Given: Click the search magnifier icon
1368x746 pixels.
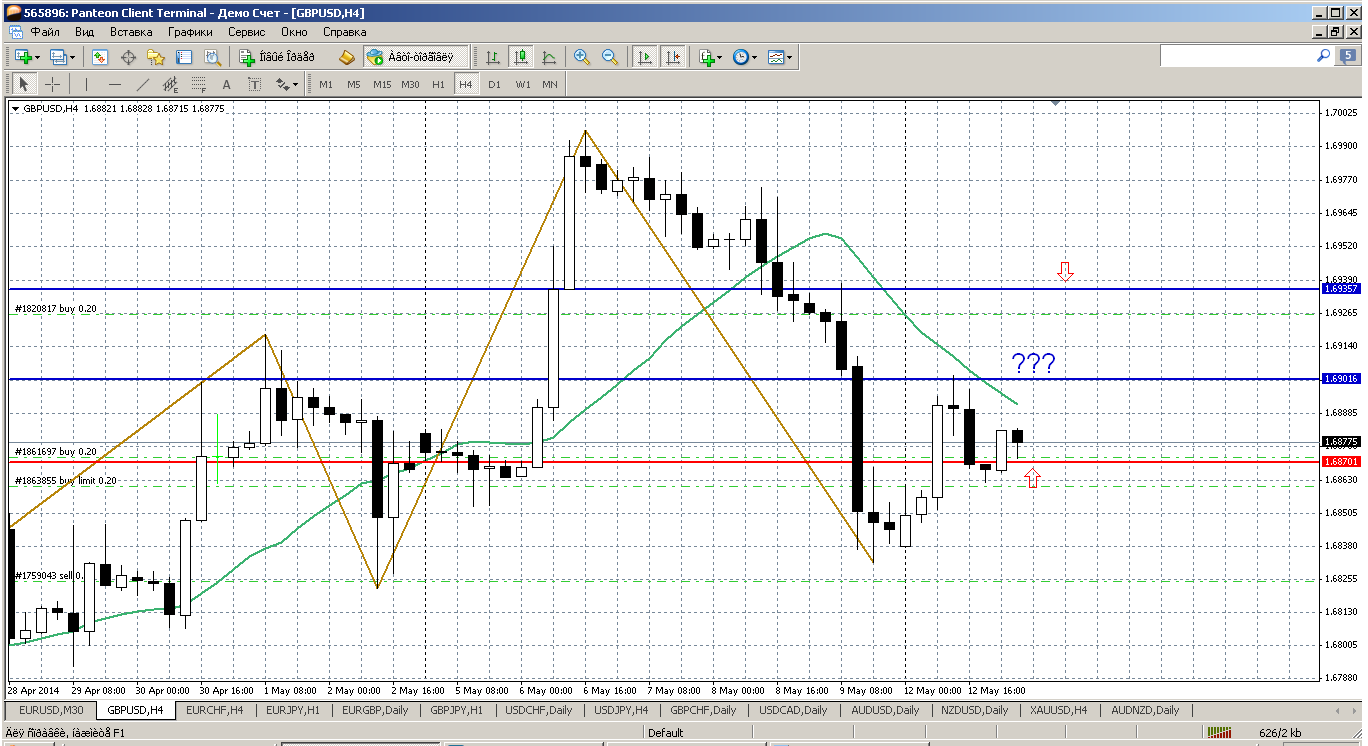Looking at the screenshot, I should tap(1323, 56).
